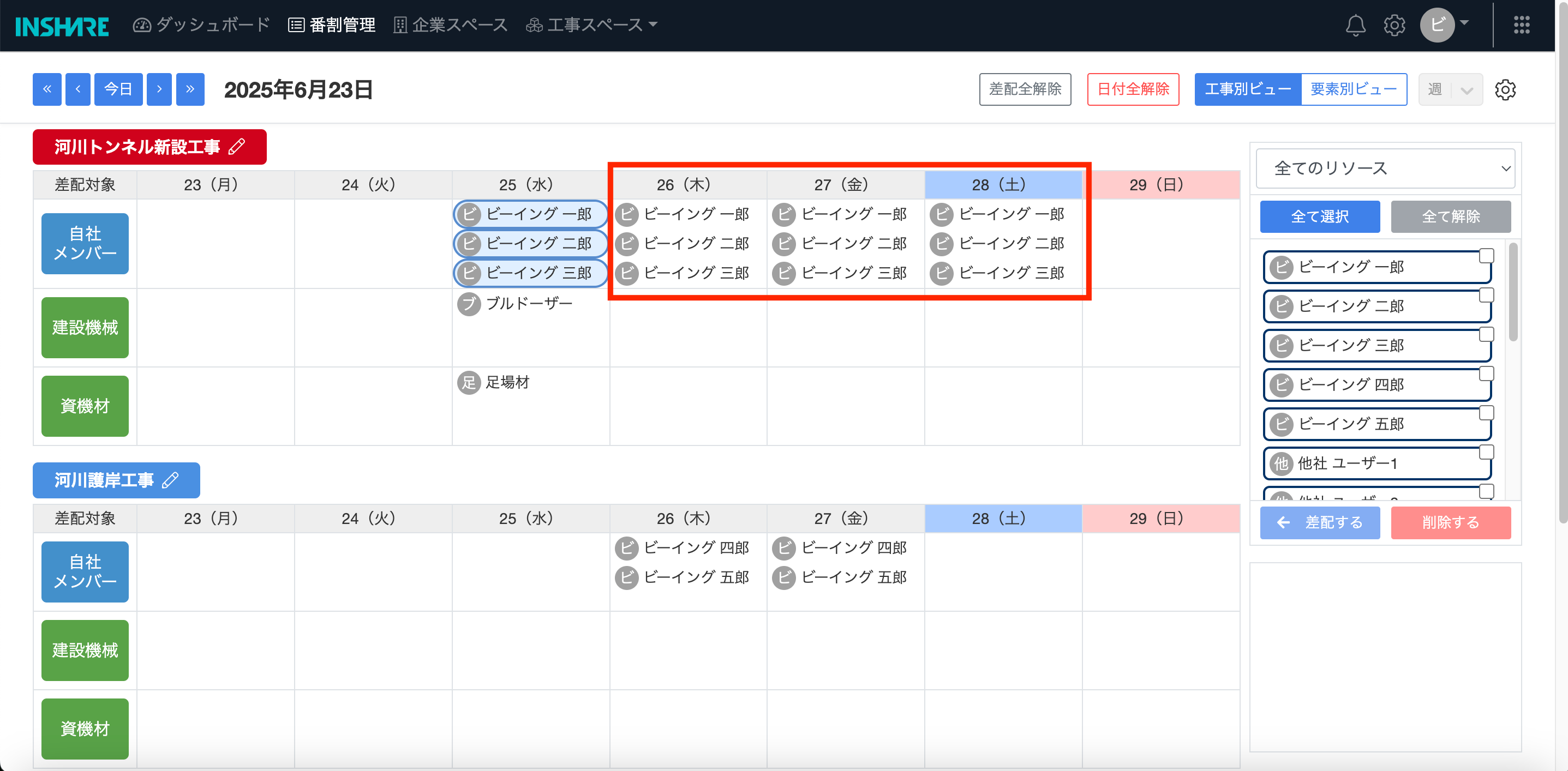The width and height of the screenshot is (1568, 771).
Task: Select ビーイング 三郎 on 25 (水)
Action: [530, 273]
